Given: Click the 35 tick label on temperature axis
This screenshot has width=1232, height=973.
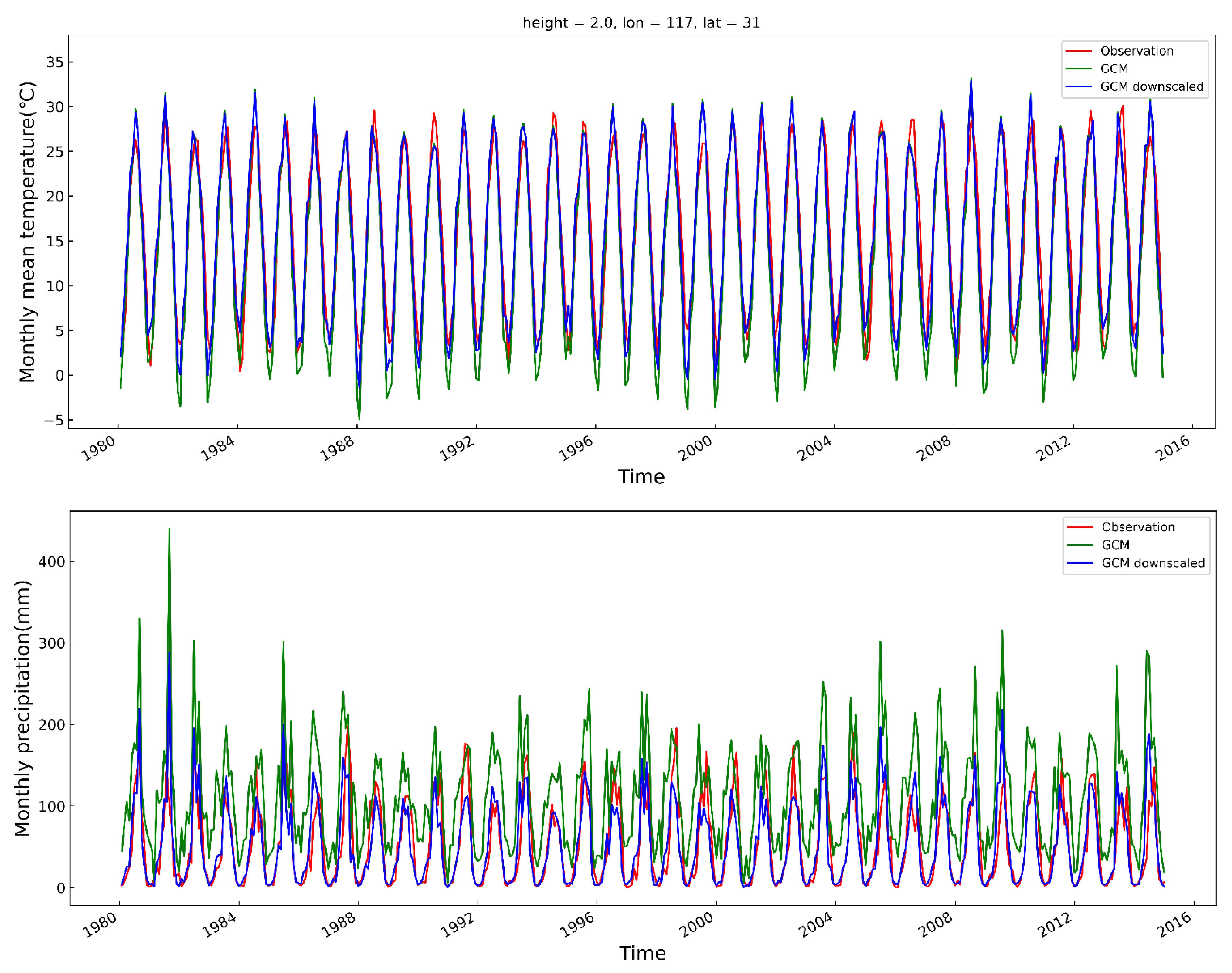Looking at the screenshot, I should [x=55, y=62].
